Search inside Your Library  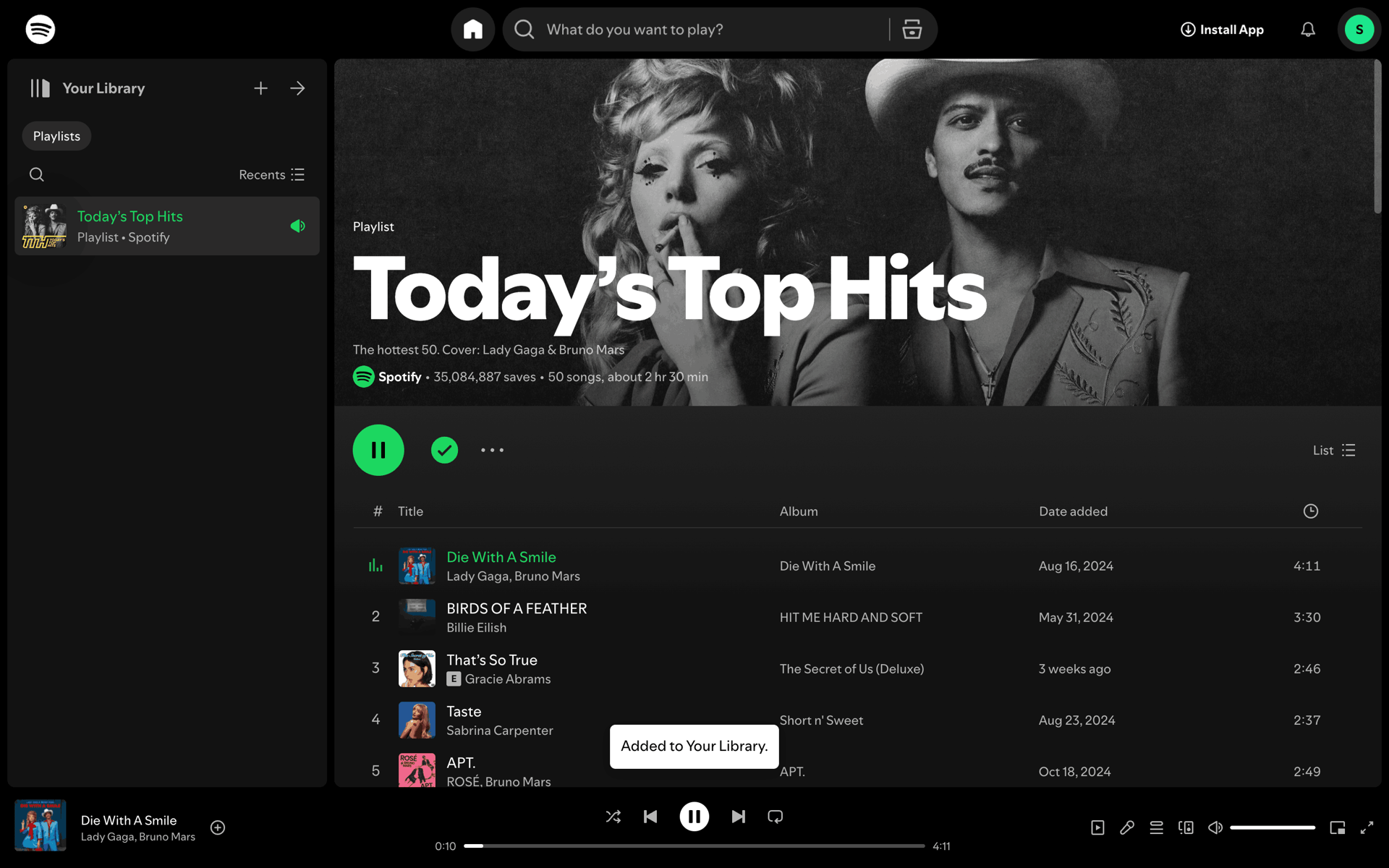pos(37,174)
